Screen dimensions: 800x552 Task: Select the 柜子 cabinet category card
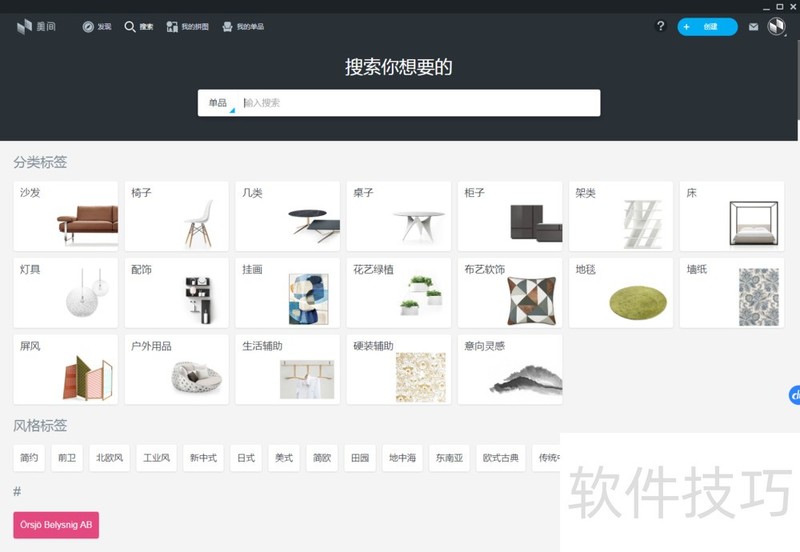pos(510,216)
